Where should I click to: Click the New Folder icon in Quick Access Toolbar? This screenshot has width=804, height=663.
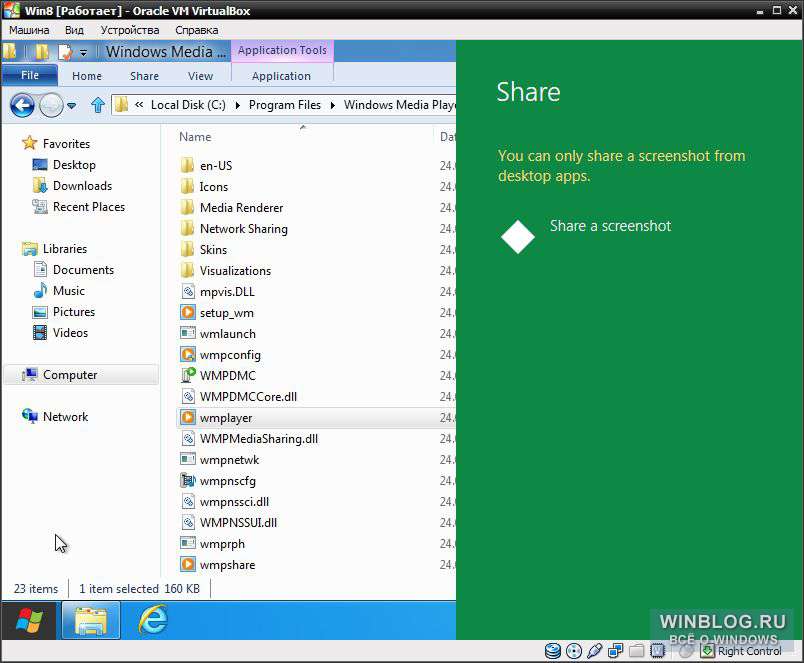click(42, 52)
